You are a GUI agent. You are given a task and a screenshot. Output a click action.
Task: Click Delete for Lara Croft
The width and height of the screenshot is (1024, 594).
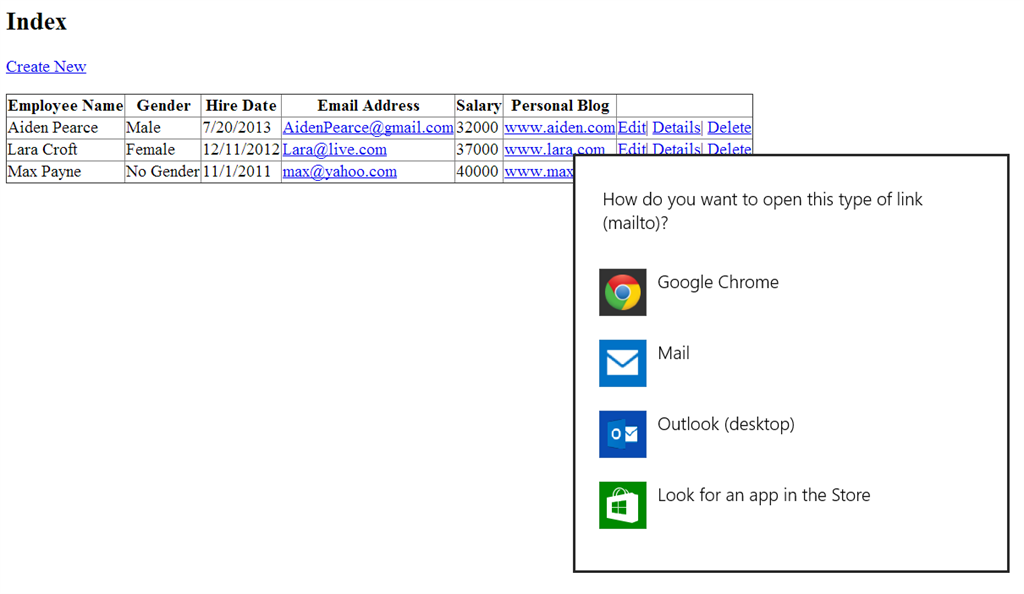click(x=729, y=148)
